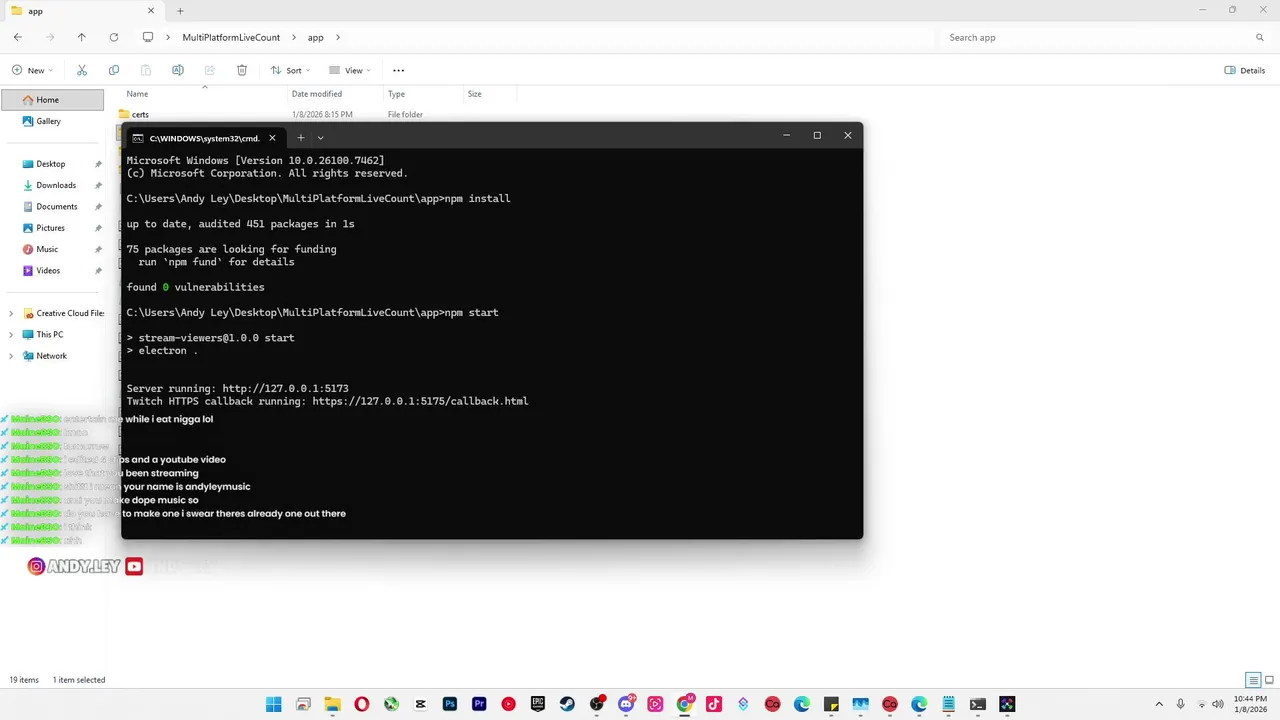Open TikTok from the taskbar
Screen dimensions: 1280x720
[x=714, y=704]
